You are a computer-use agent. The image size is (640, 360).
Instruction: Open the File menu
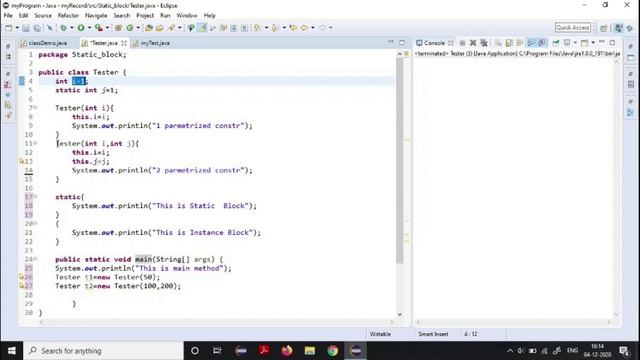coord(8,16)
